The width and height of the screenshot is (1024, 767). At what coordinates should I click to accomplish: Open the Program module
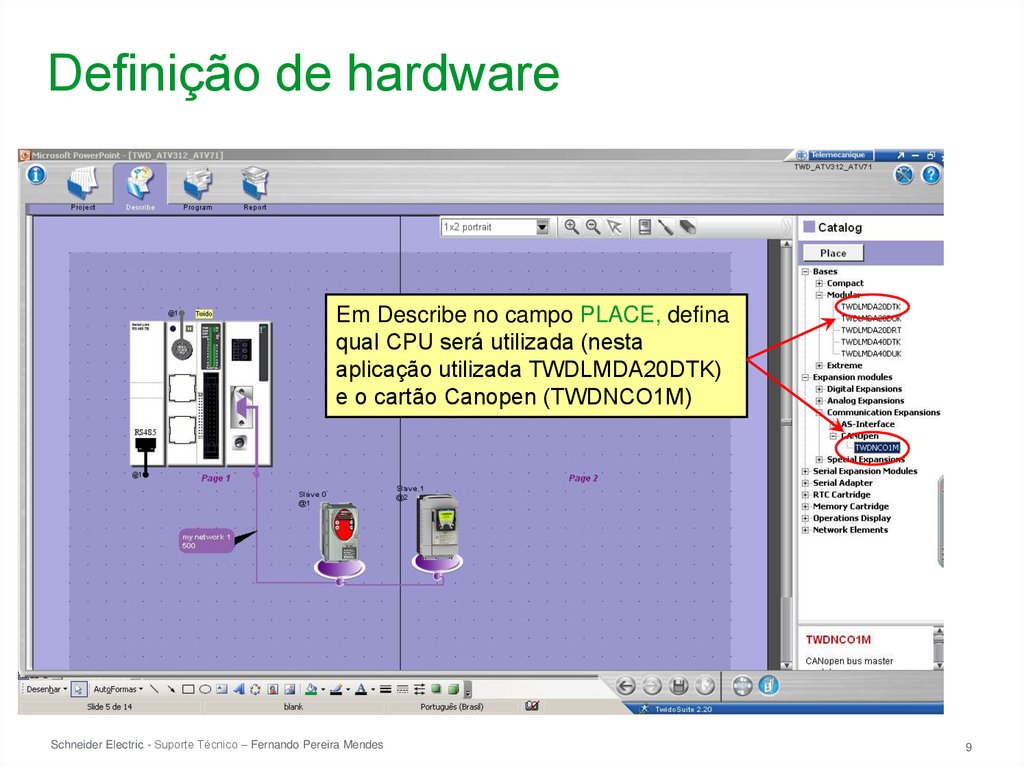coord(196,183)
